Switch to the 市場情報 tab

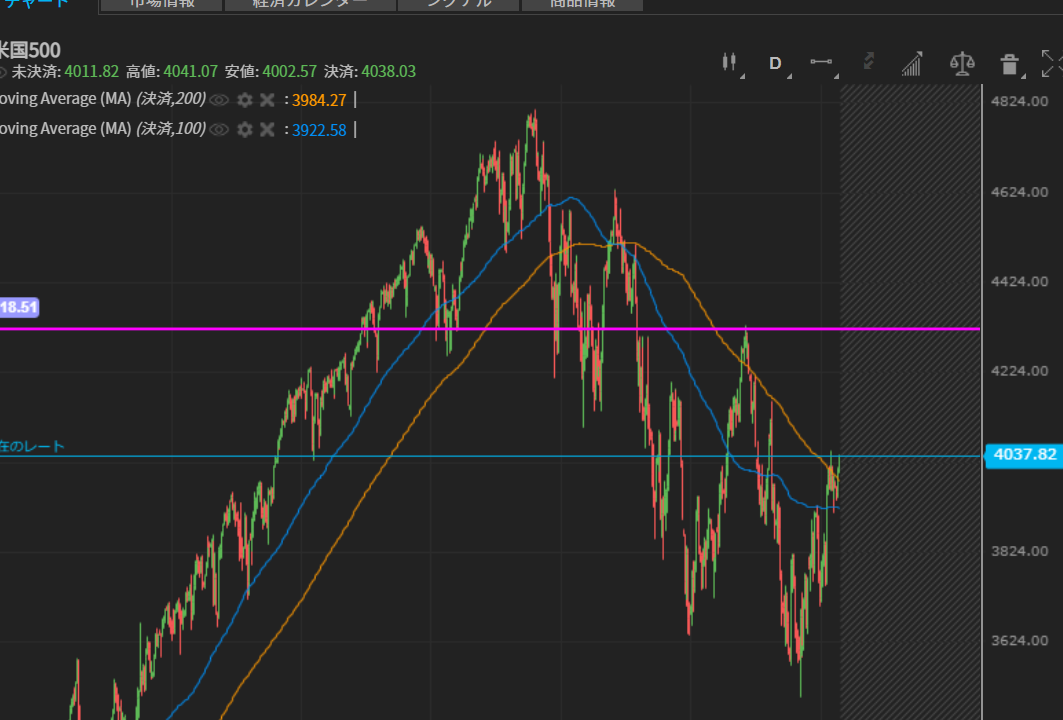tap(161, 3)
